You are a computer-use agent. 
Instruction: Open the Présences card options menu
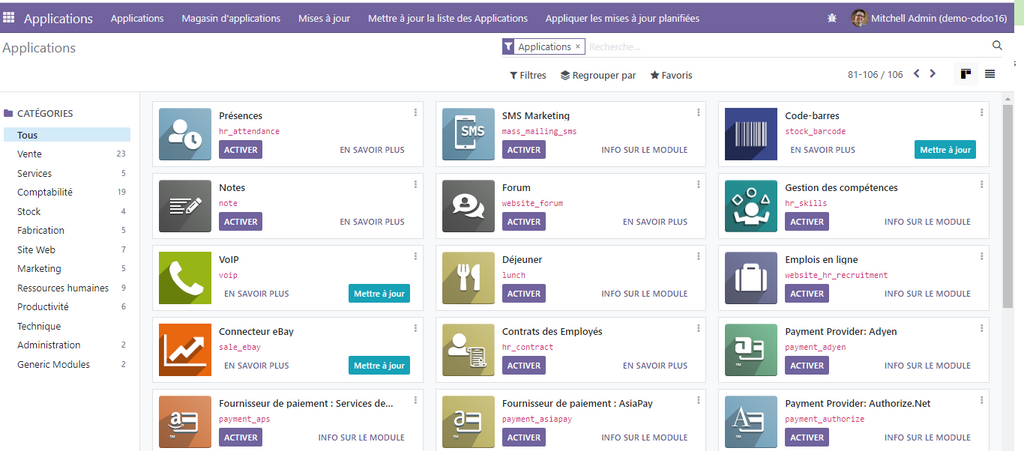415,112
